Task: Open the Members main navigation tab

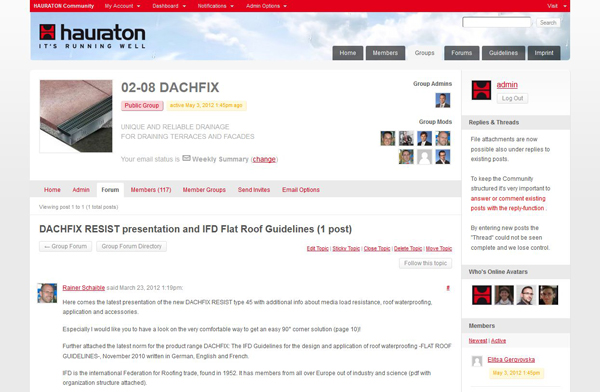Action: coord(385,53)
